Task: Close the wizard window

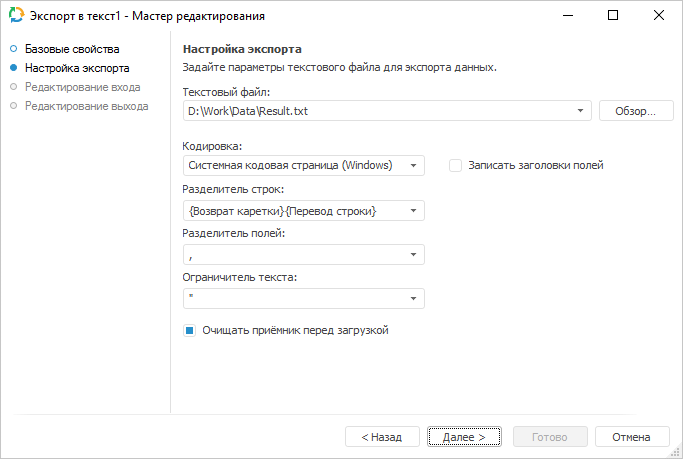Action: (x=659, y=16)
